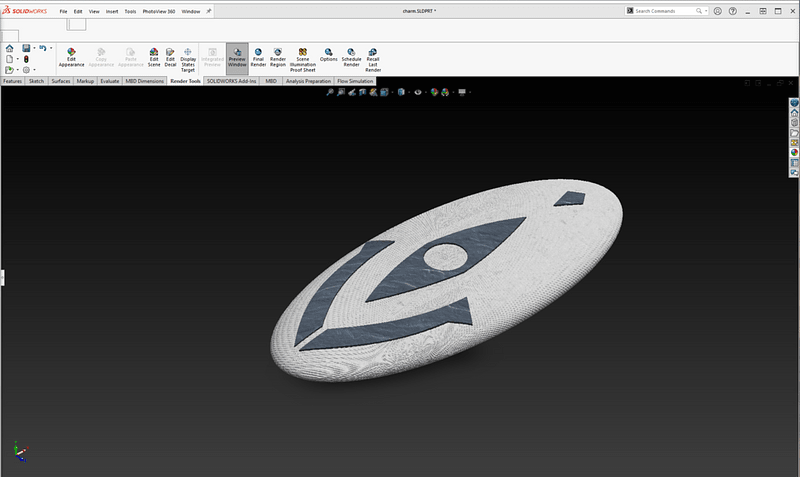Switch to Flow Simulation tab

click(355, 81)
